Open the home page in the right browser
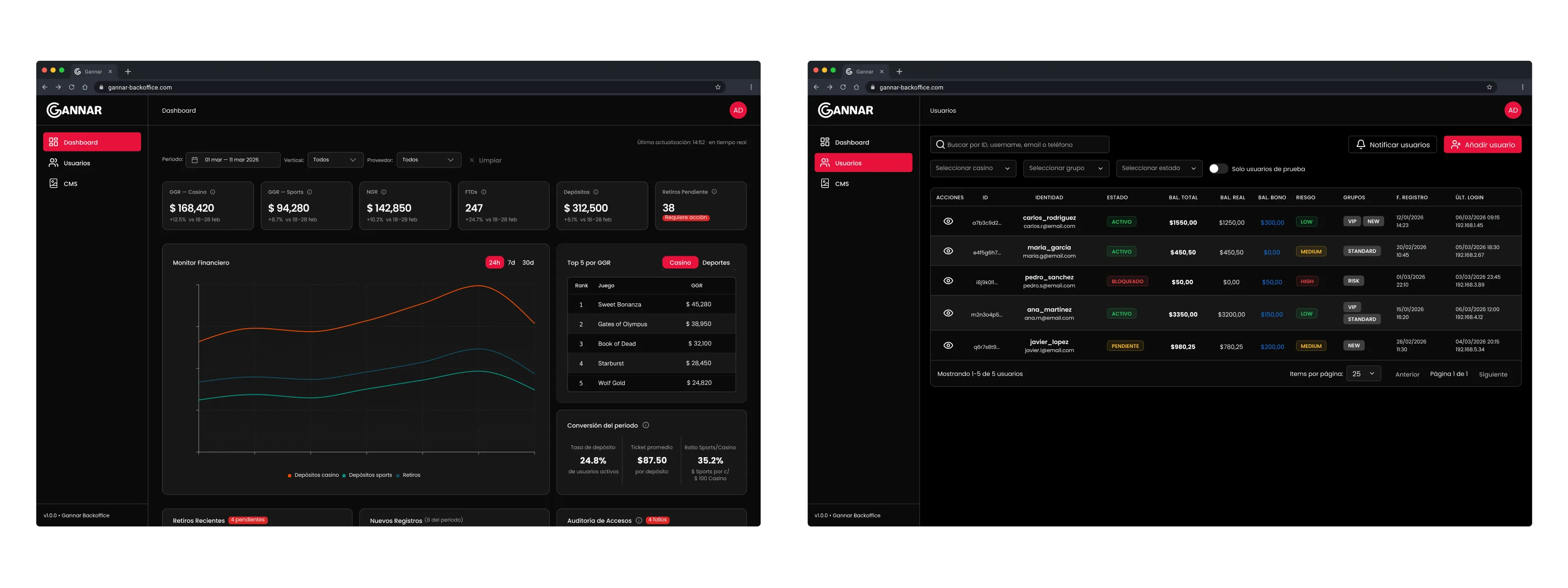The image size is (1568, 588). (x=856, y=87)
